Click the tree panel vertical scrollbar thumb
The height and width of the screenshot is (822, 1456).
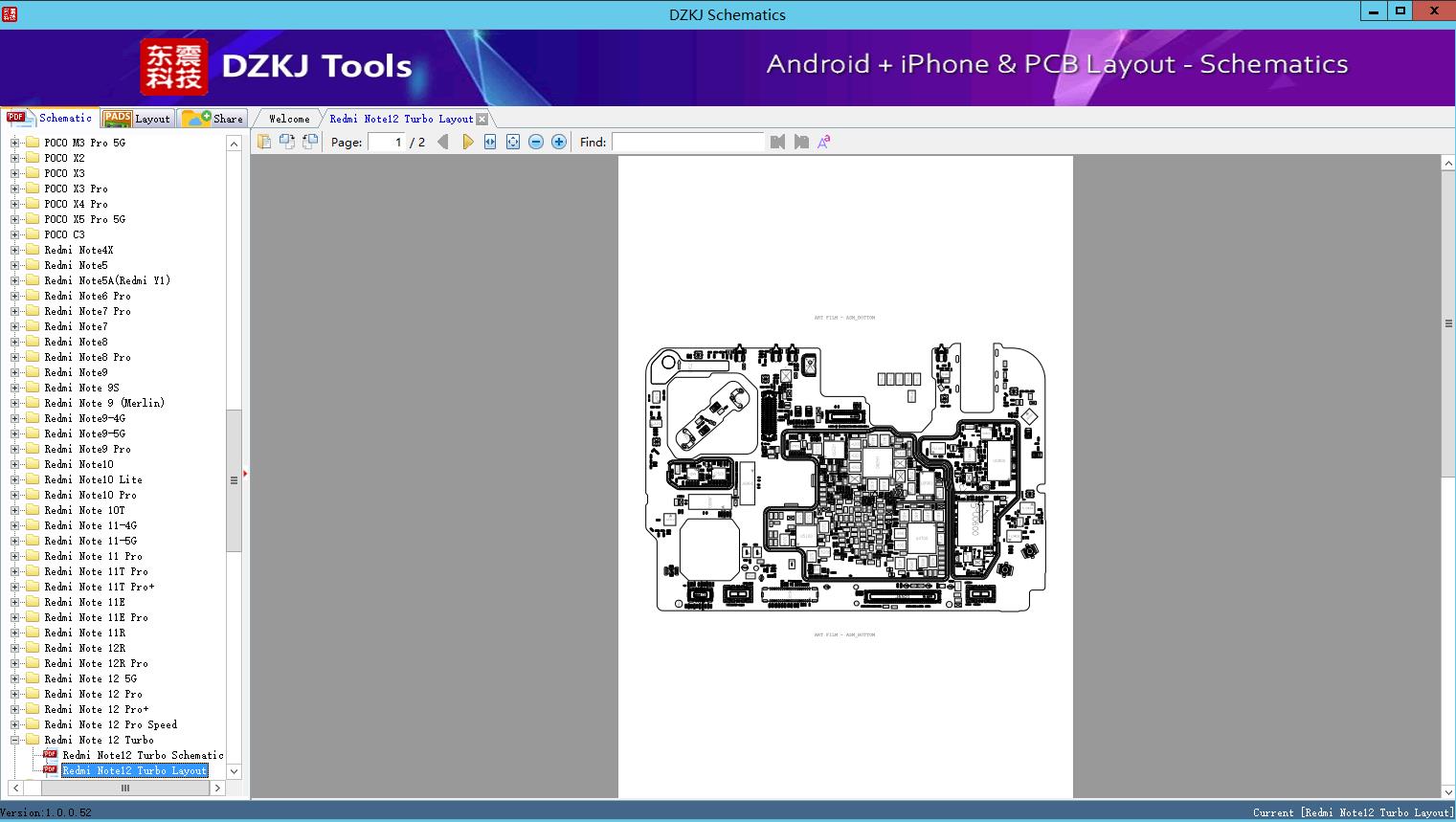[234, 480]
